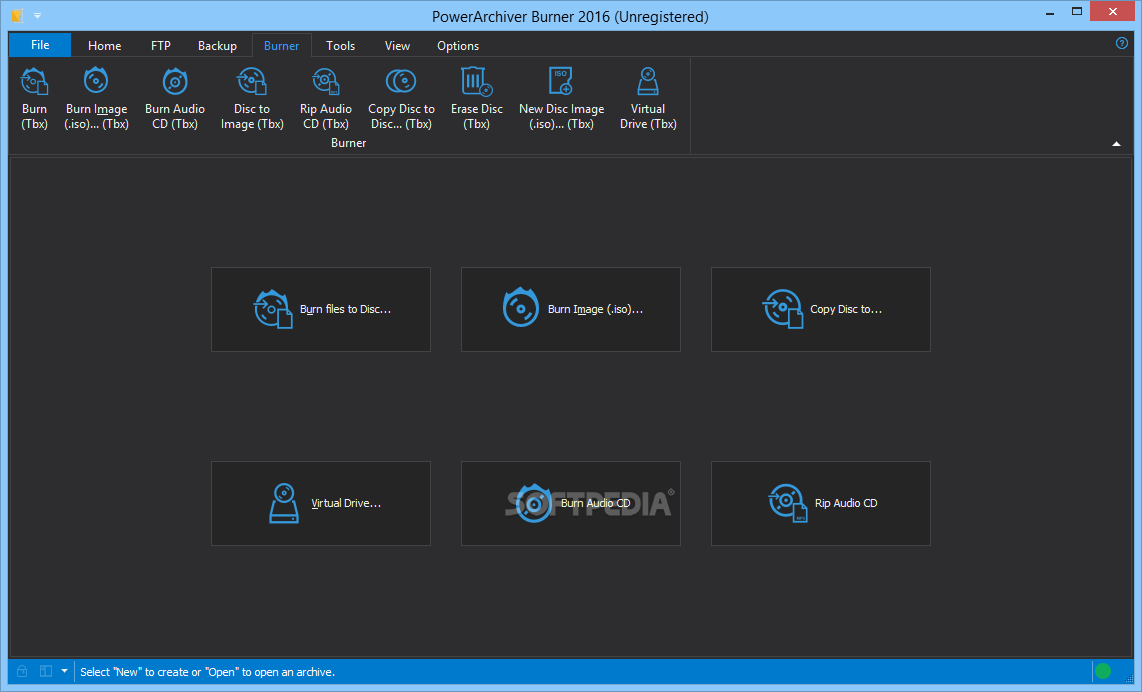Choose Erase Disc in the ribbon
Viewport: 1142px width, 692px height.
pyautogui.click(x=476, y=98)
